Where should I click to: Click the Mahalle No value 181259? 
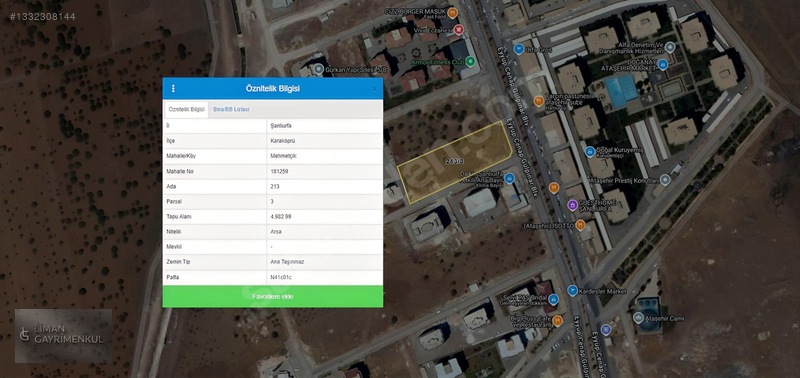(x=279, y=171)
